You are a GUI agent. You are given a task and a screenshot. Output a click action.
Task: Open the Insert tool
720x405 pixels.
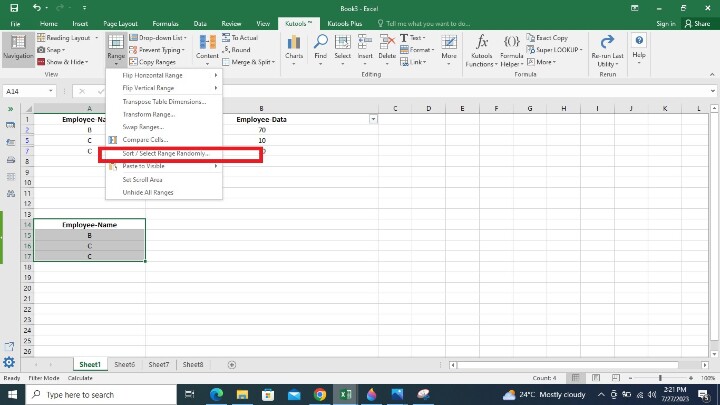point(365,50)
